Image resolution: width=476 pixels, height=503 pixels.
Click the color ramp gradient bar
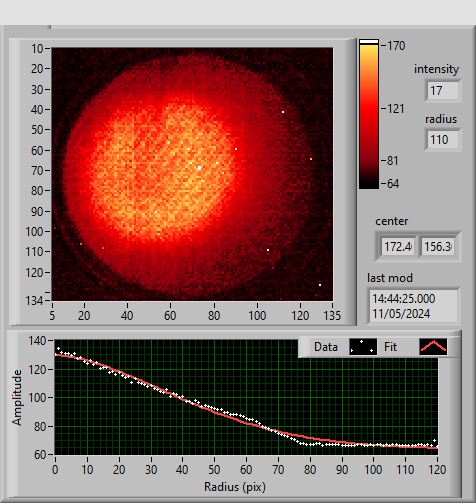pos(369,117)
